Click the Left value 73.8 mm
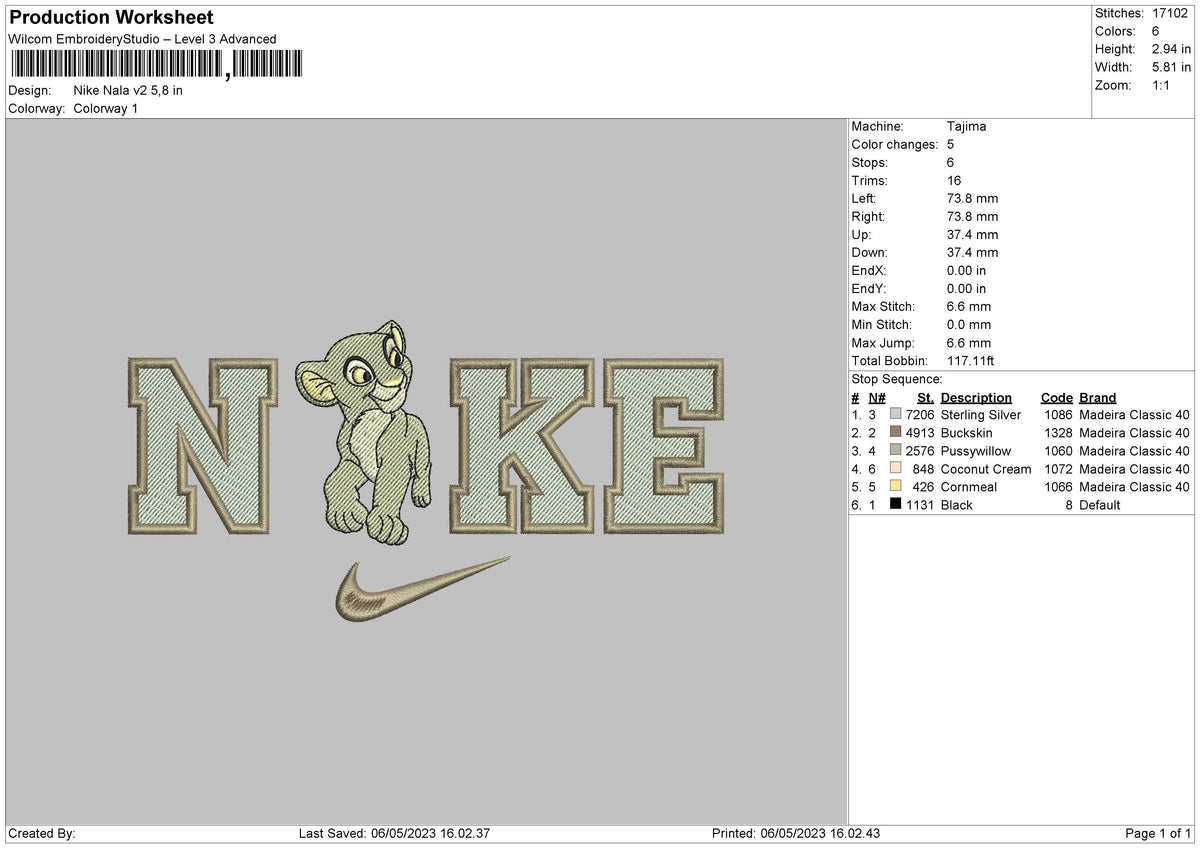The image size is (1200, 848). (x=972, y=199)
